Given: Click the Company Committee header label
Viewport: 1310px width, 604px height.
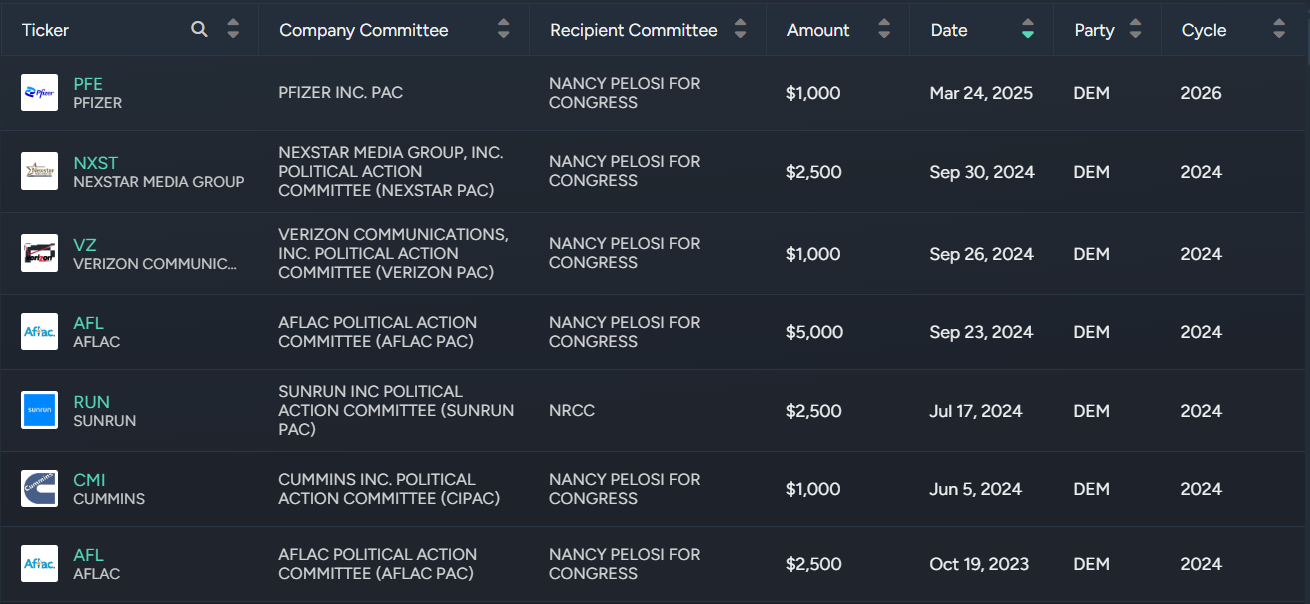Looking at the screenshot, I should point(364,30).
